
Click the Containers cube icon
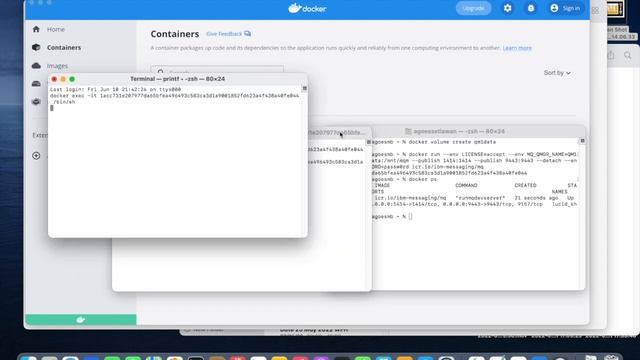(x=36, y=47)
